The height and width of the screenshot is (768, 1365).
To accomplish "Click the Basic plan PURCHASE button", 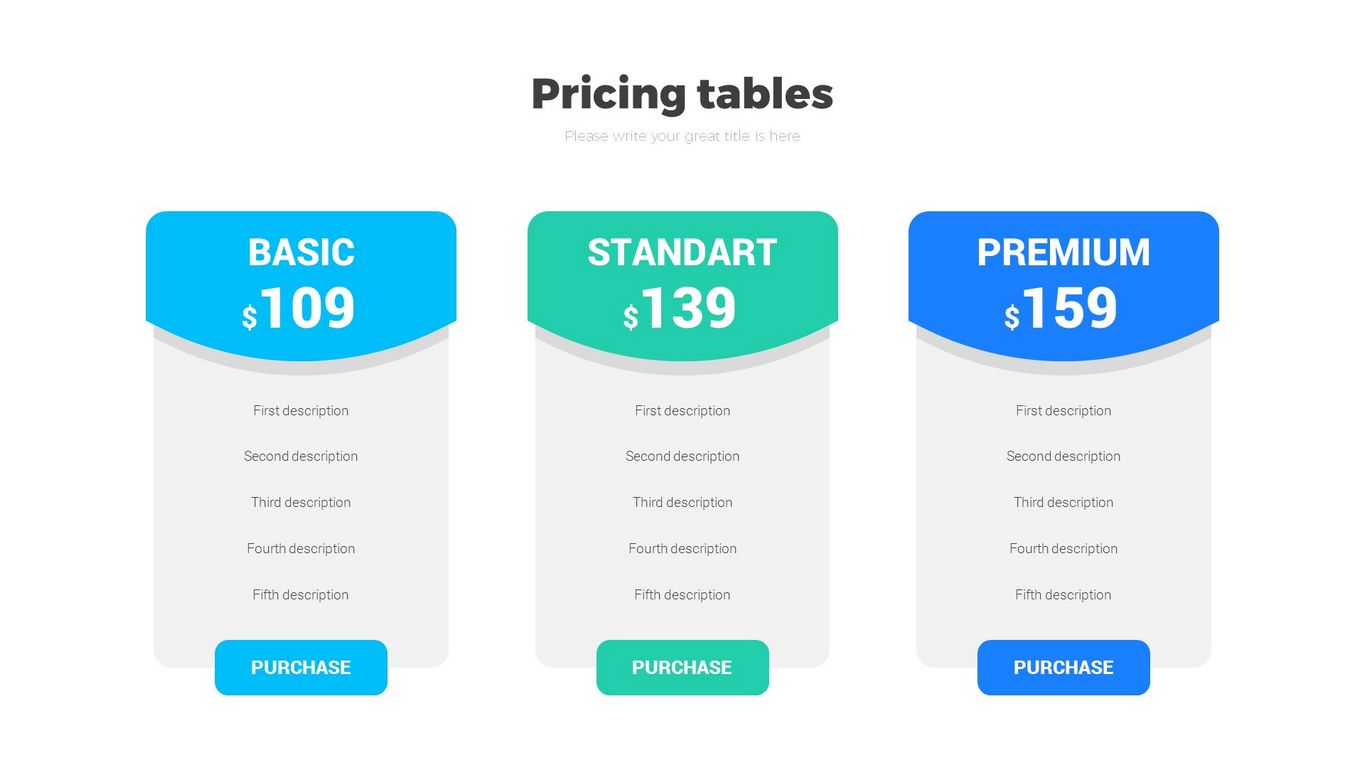I will tap(300, 667).
